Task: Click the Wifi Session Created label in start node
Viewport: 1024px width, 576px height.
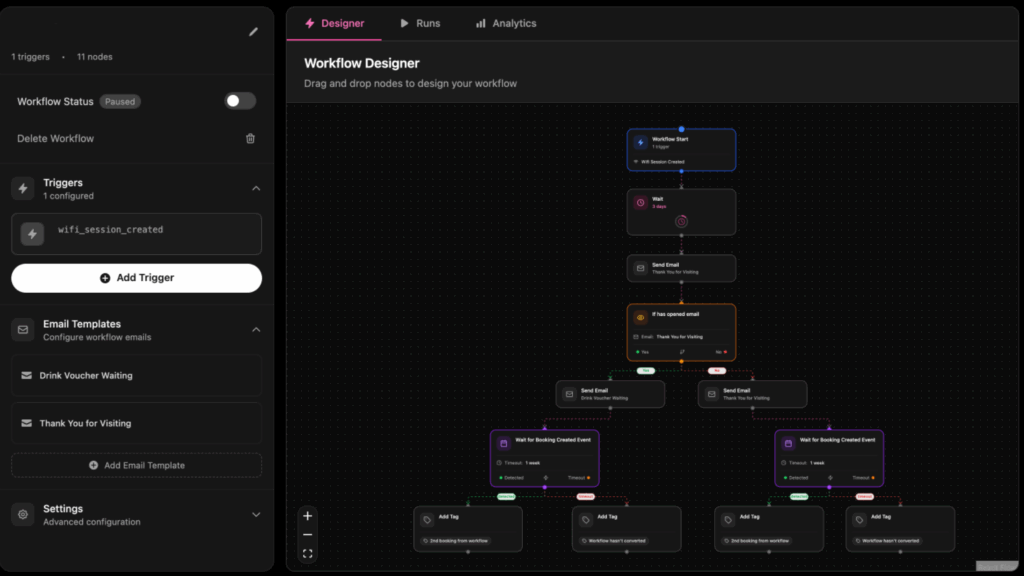Action: 662,162
